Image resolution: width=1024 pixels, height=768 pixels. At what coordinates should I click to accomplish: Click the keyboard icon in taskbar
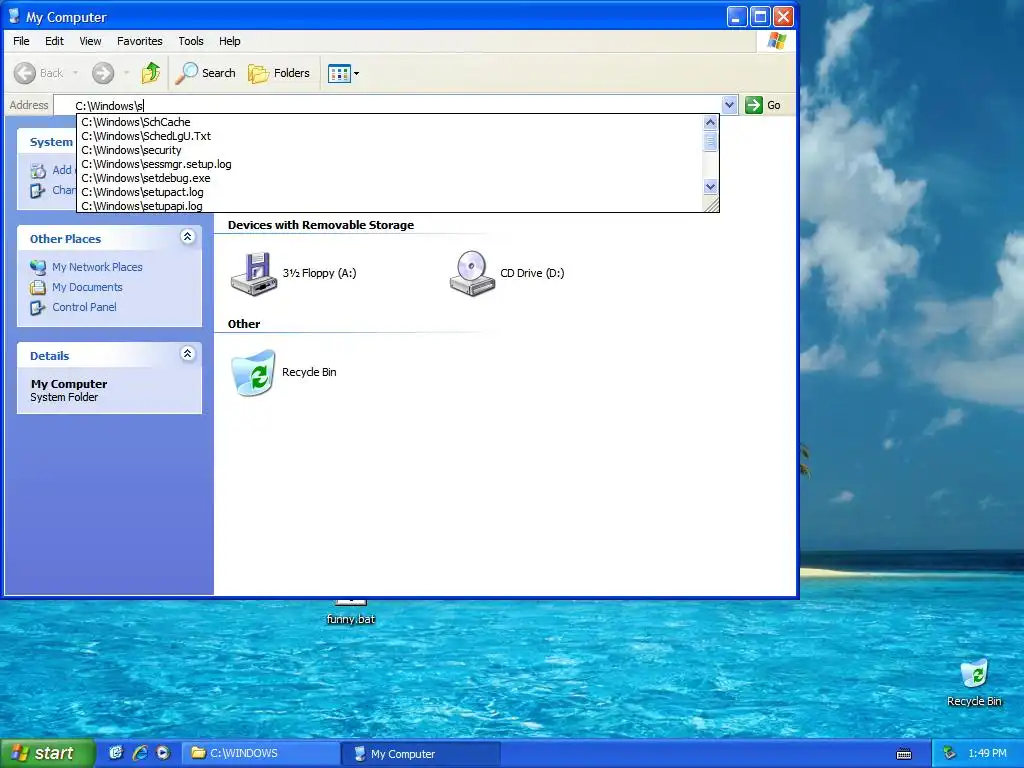pos(904,754)
